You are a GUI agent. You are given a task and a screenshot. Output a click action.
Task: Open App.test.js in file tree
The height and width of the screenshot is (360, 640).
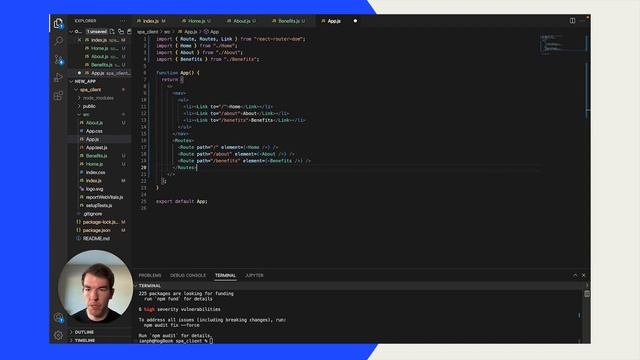[96, 147]
